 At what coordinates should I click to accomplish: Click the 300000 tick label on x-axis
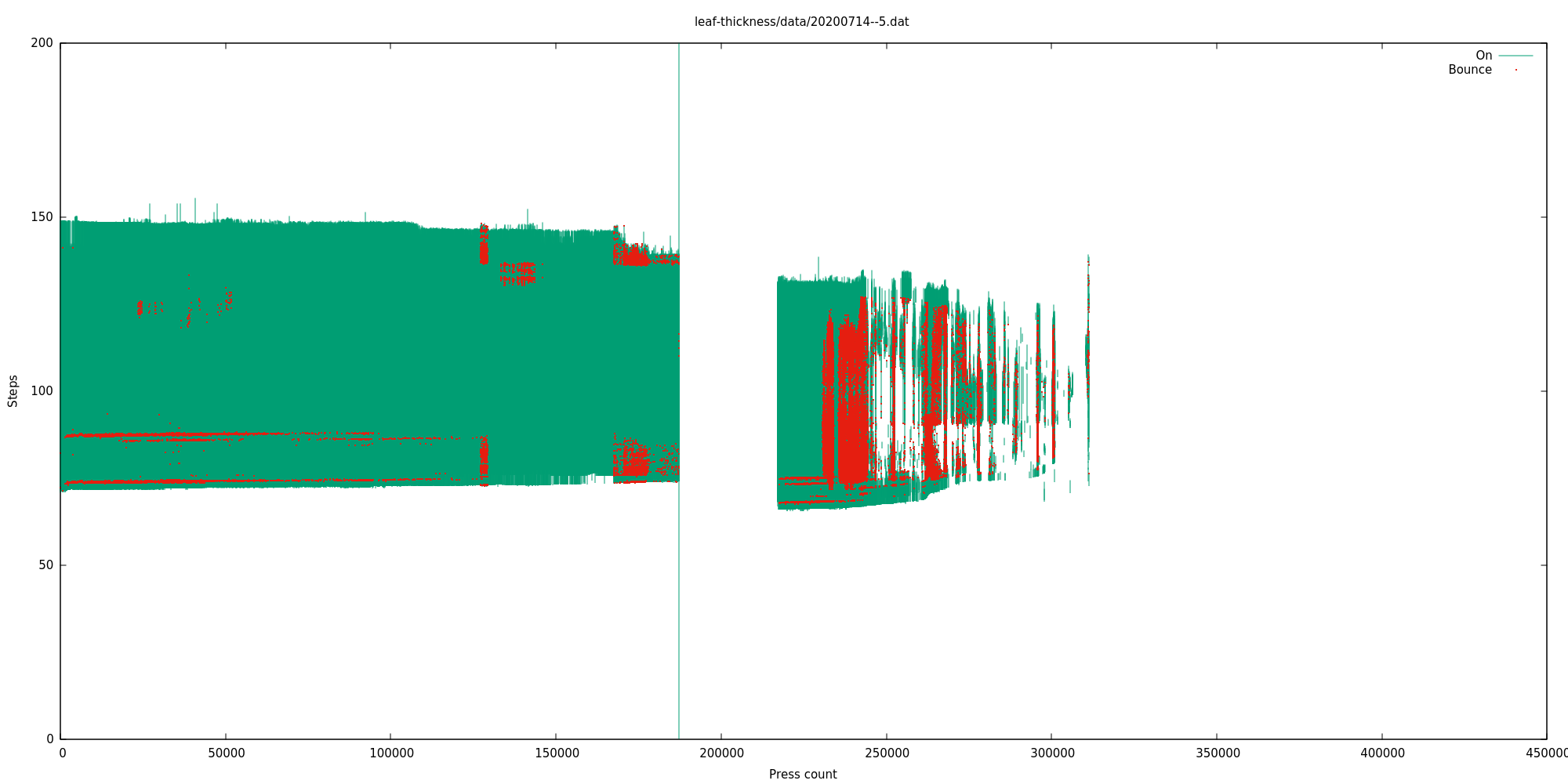(1052, 753)
